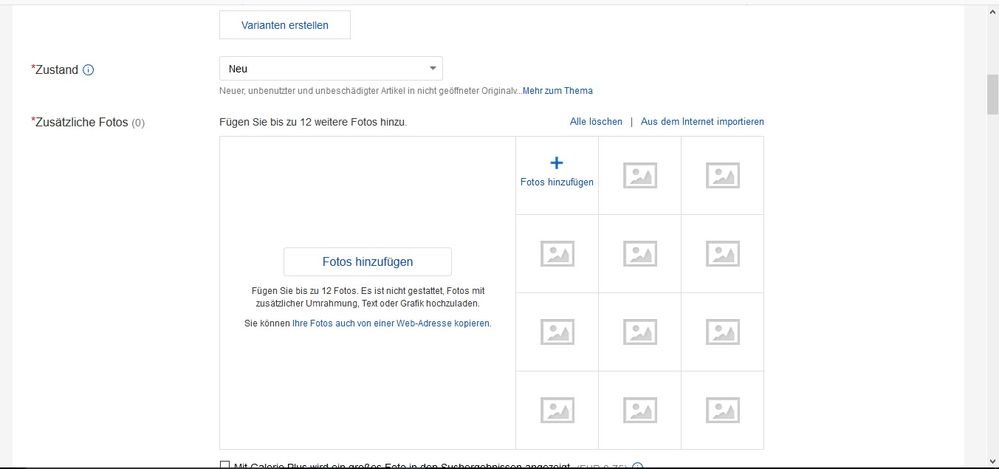
Task: Select the placeholder directly below the plus tile
Action: 557,253
